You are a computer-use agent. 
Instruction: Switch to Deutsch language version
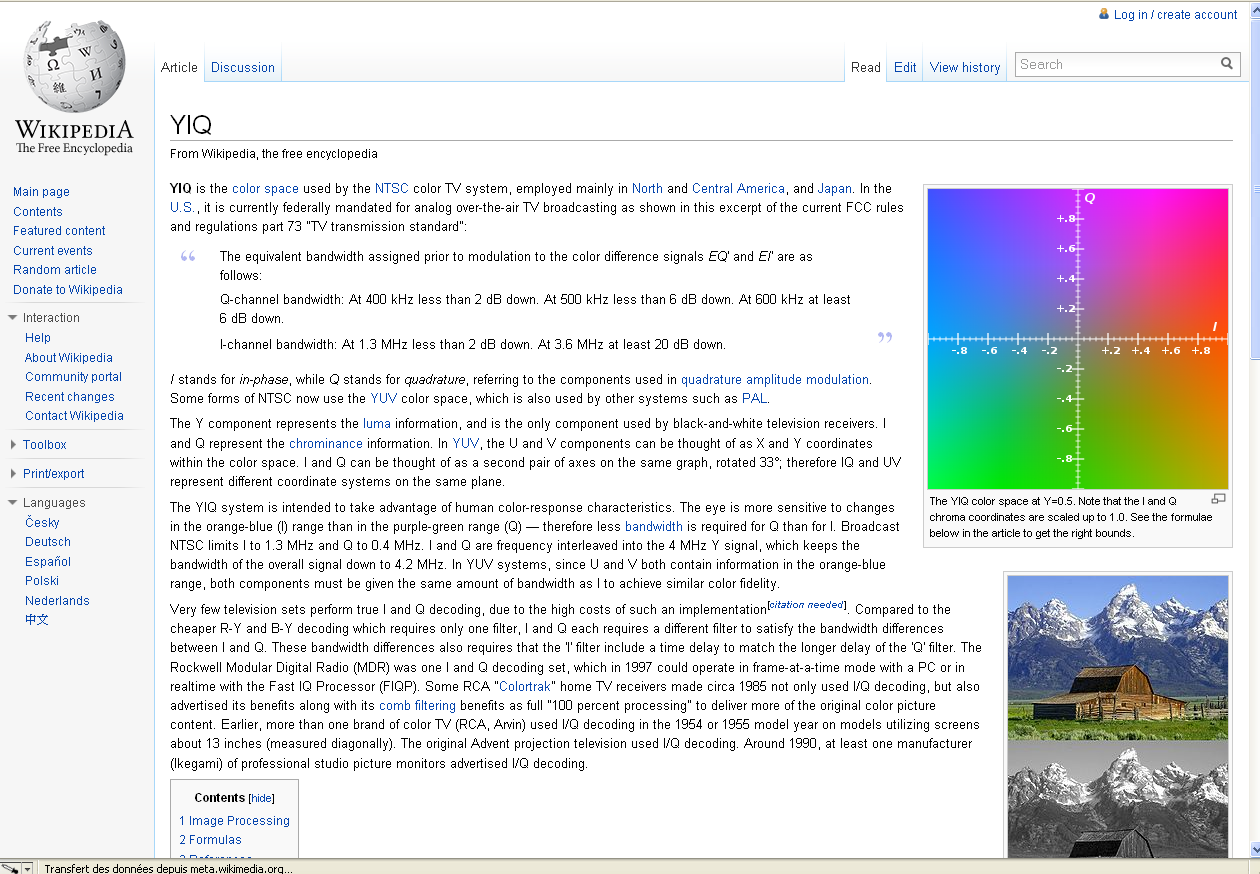(x=48, y=542)
